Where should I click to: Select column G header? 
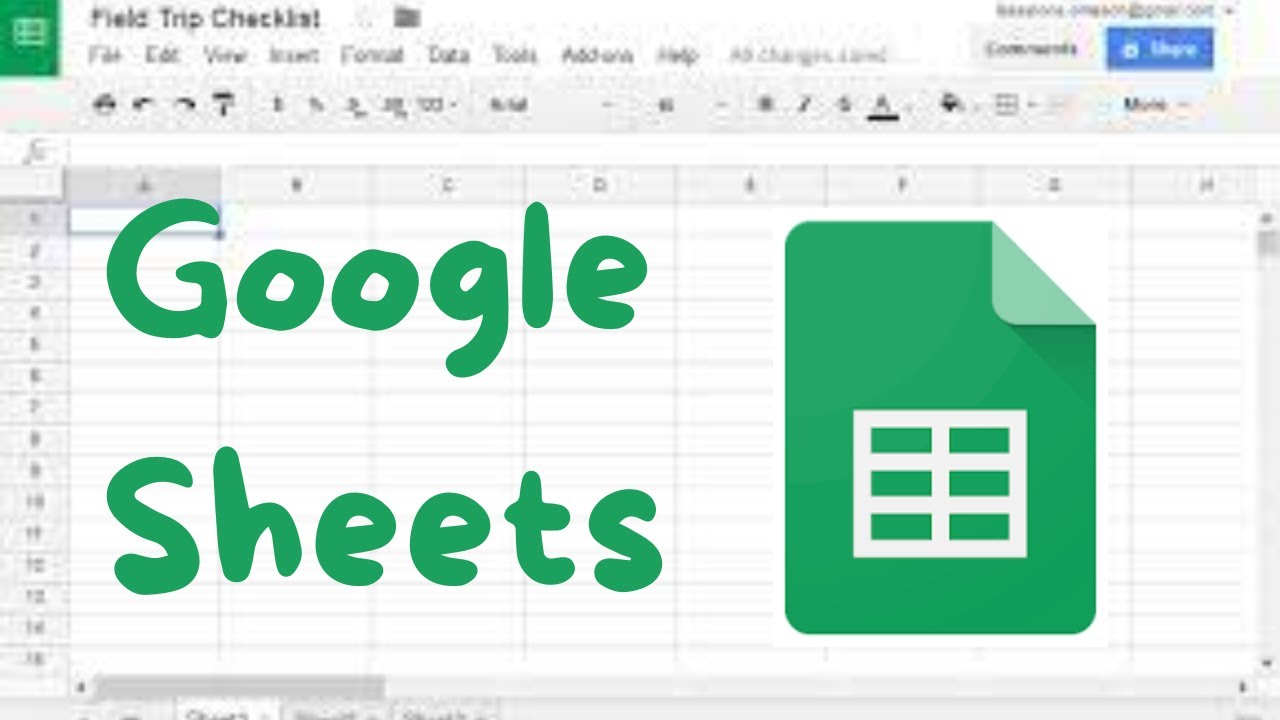tap(1055, 185)
